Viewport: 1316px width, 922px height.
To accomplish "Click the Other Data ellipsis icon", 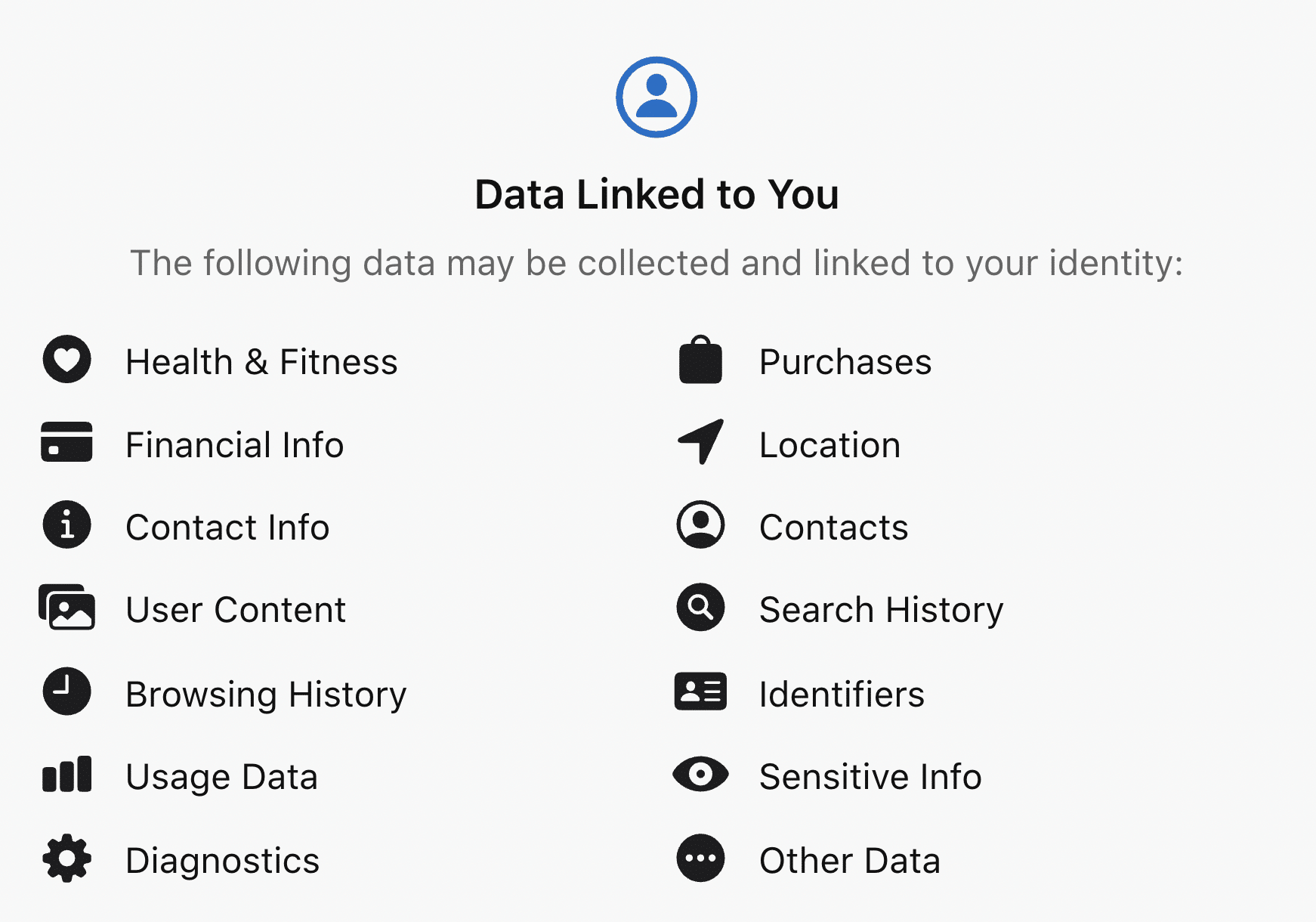I will click(x=700, y=858).
